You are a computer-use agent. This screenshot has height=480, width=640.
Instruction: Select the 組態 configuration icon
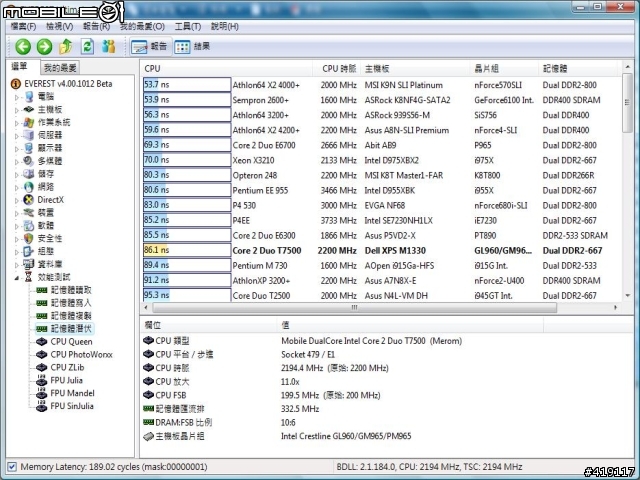click(x=29, y=251)
